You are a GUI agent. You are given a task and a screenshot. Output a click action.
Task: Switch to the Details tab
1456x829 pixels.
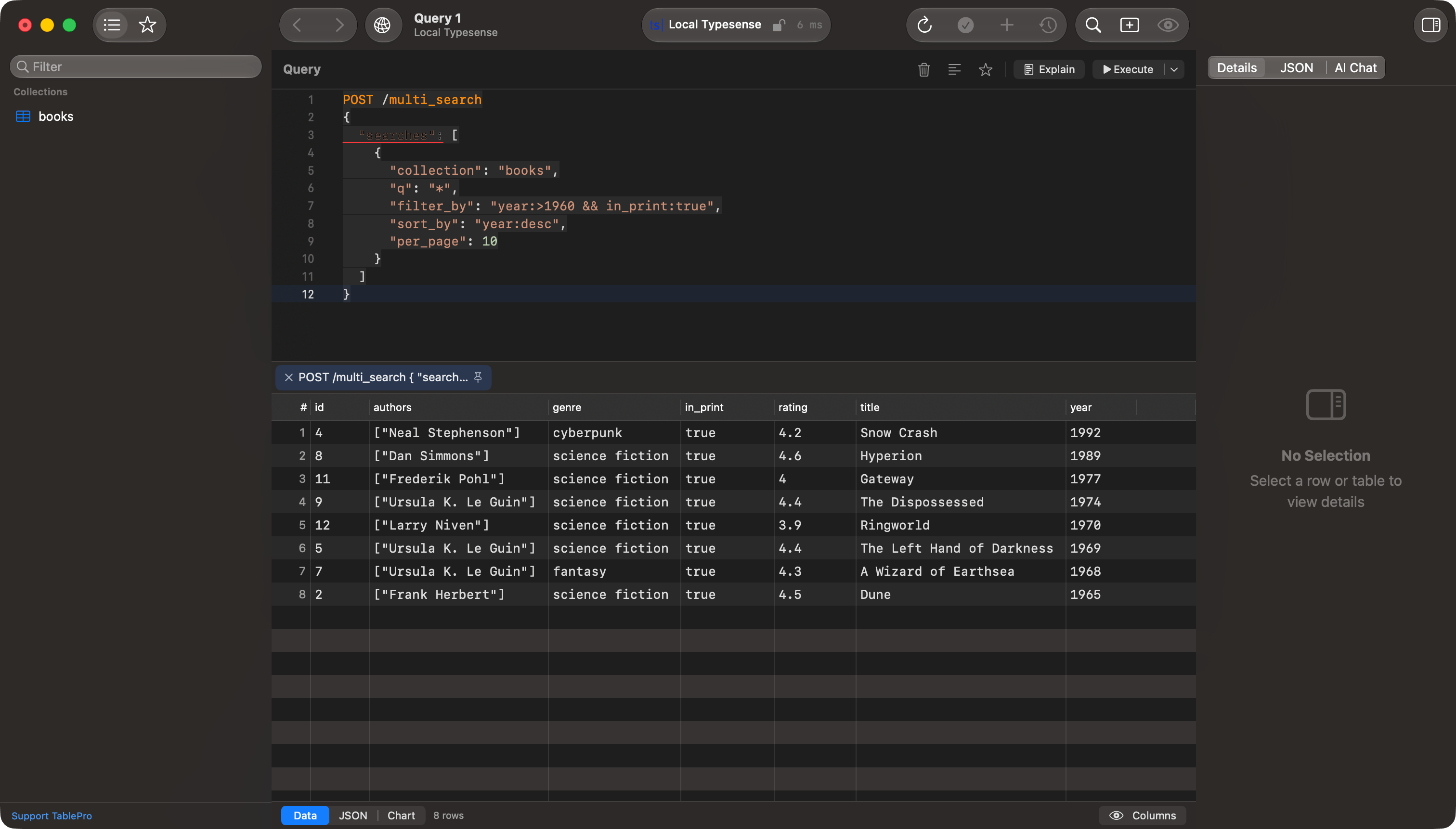(x=1237, y=68)
